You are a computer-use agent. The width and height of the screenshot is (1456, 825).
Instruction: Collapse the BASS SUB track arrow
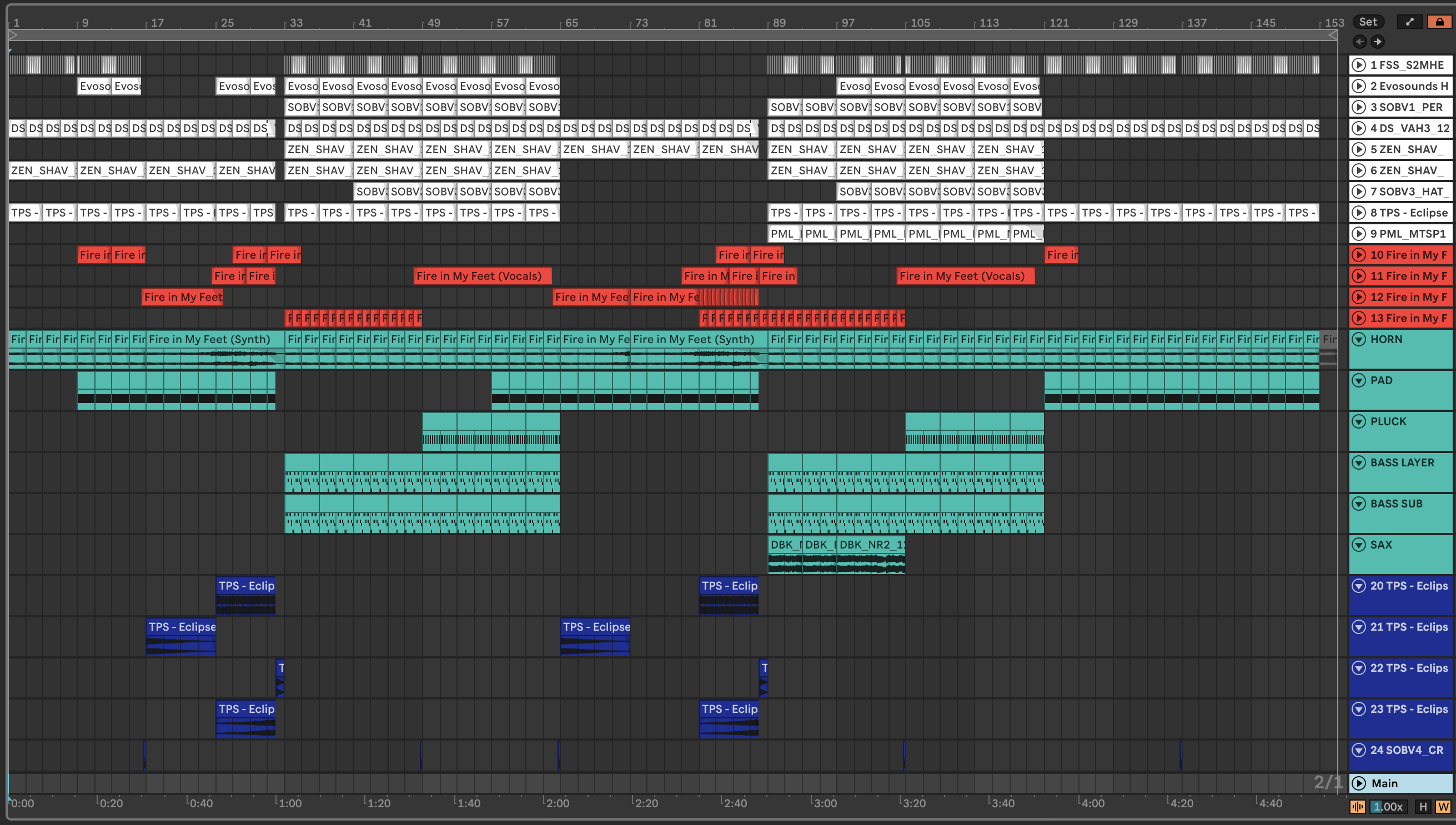point(1358,504)
